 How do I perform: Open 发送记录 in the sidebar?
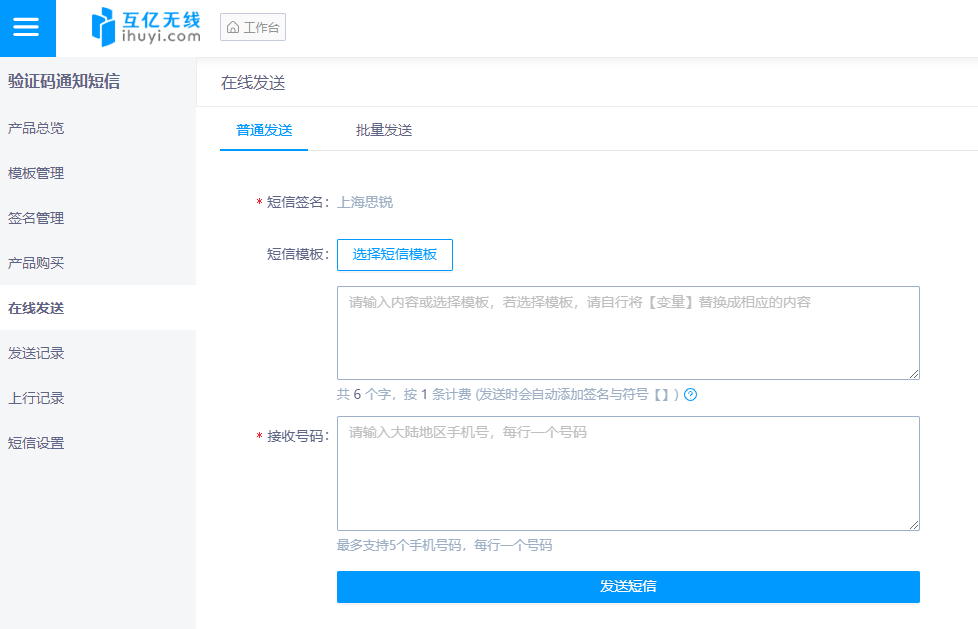tap(36, 353)
